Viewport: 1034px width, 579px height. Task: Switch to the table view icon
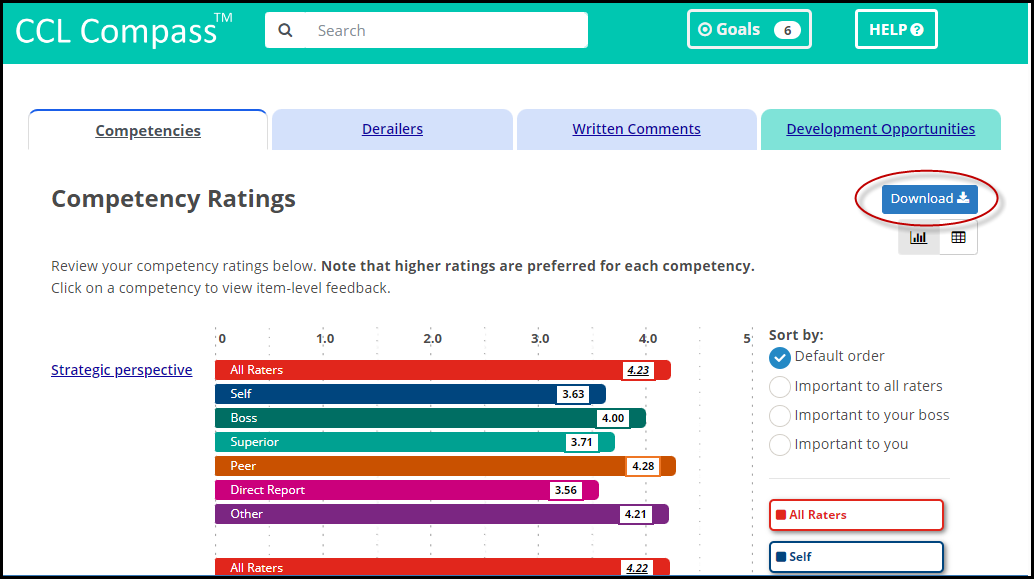[957, 237]
